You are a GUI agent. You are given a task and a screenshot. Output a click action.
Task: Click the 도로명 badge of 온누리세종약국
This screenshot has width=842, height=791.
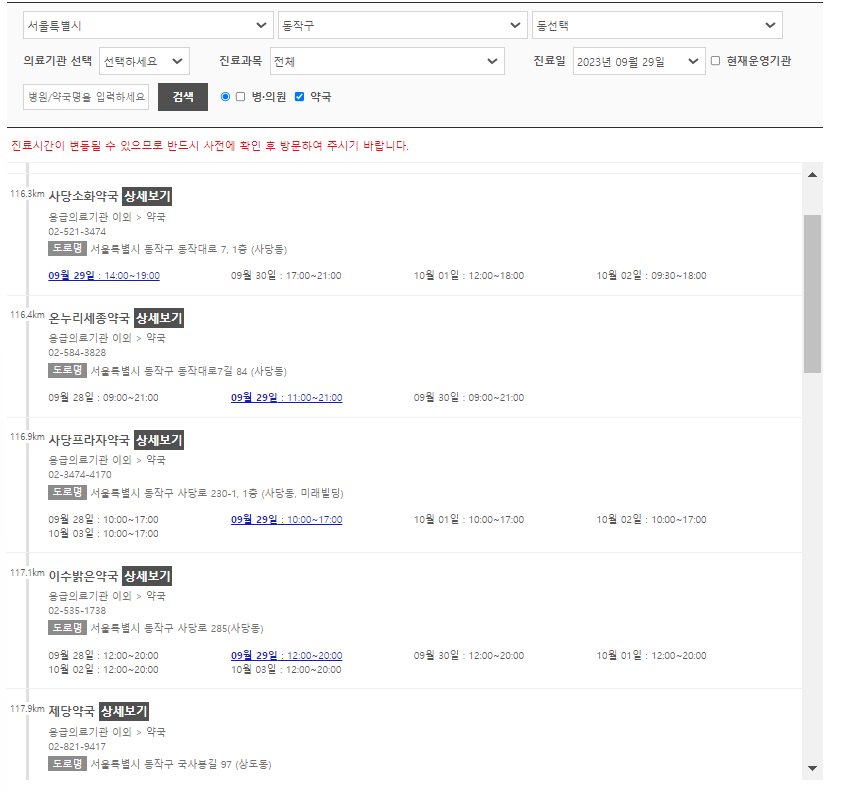pos(67,370)
